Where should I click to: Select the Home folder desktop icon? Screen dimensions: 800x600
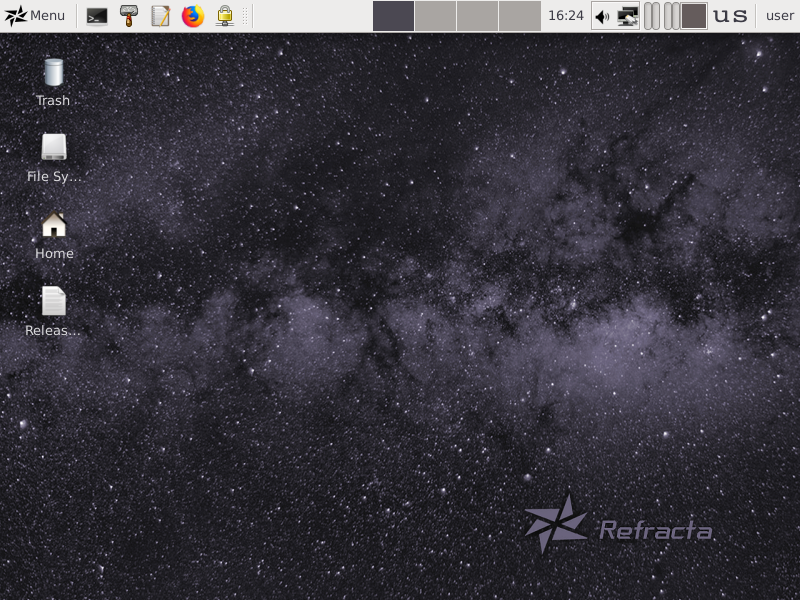[x=54, y=235]
